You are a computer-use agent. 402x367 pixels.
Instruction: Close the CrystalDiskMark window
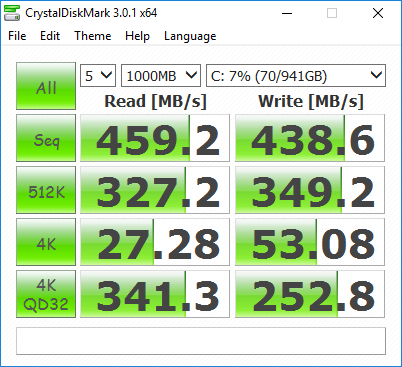click(x=378, y=13)
